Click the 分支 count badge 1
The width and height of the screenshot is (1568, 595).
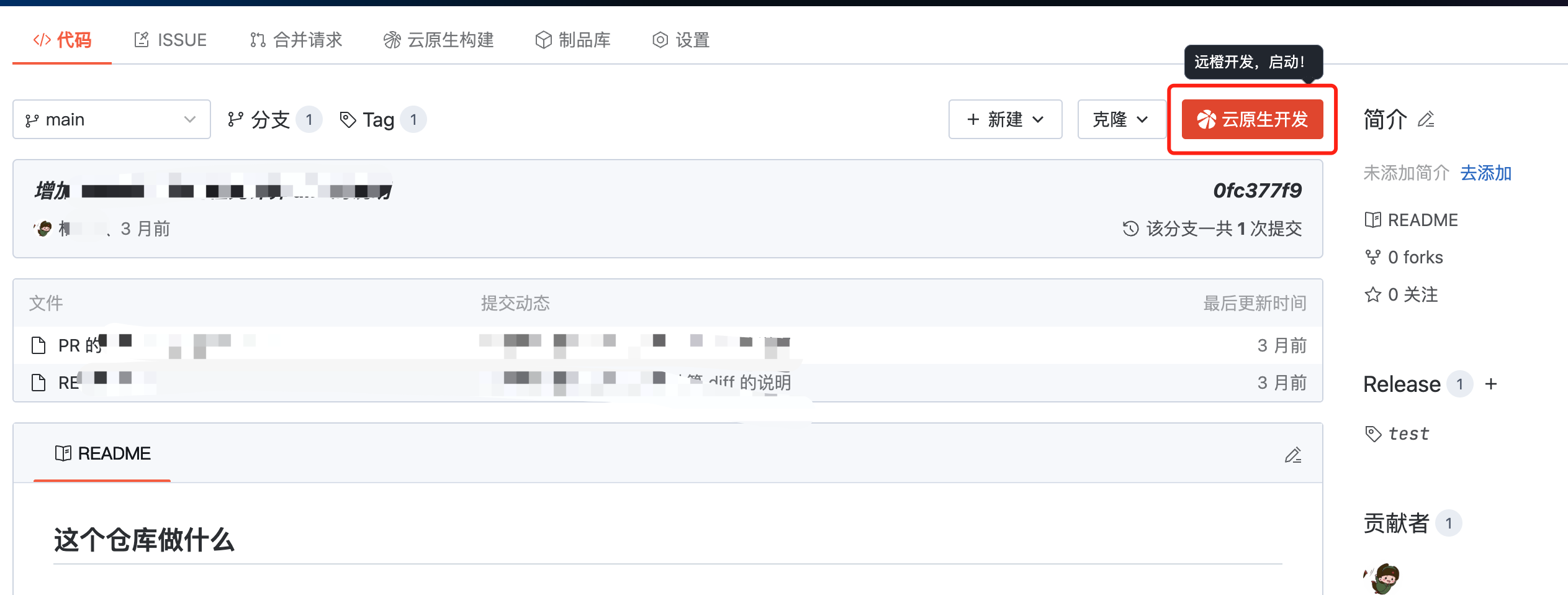[309, 119]
